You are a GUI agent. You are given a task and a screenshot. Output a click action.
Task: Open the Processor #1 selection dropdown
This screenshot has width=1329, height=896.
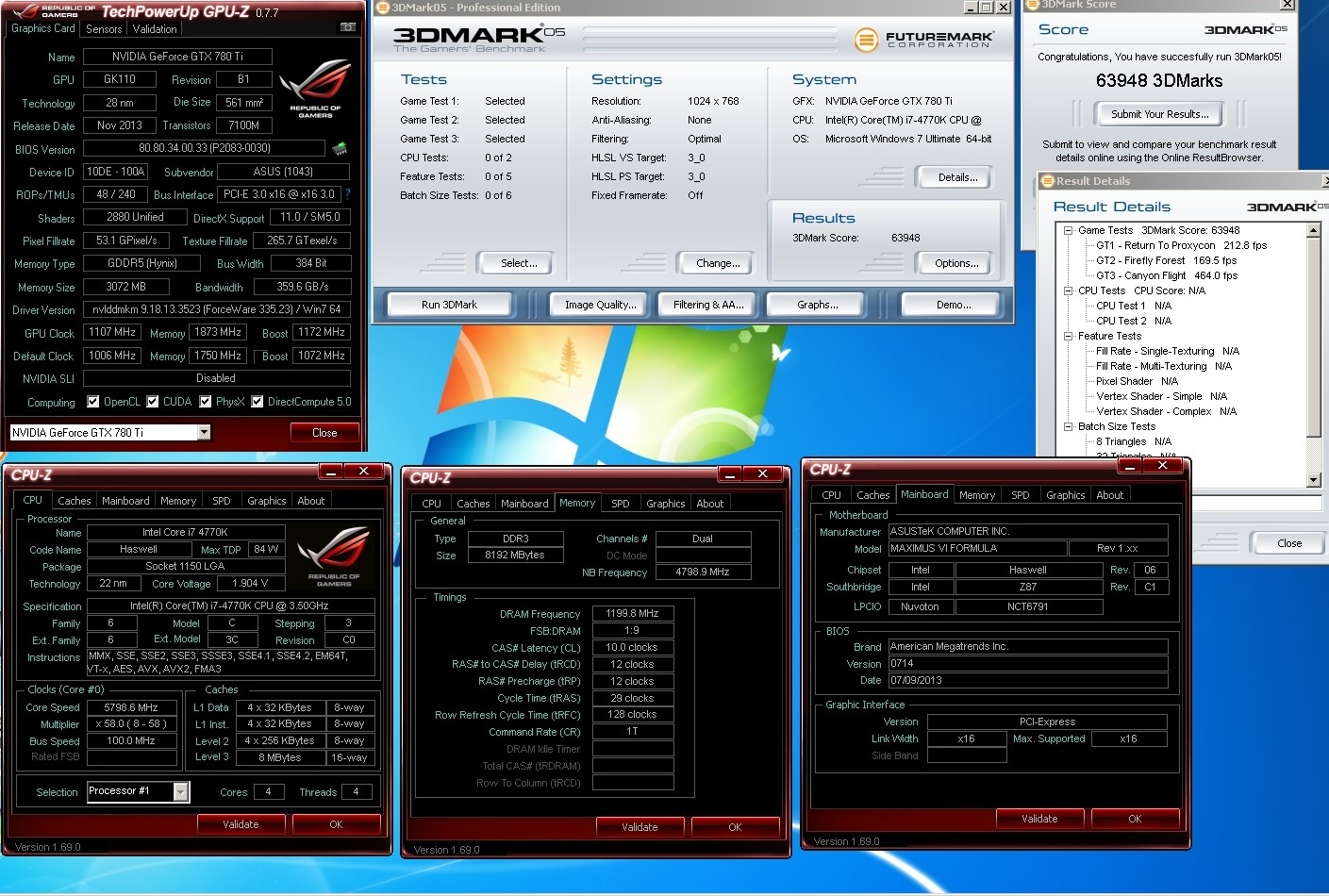pyautogui.click(x=180, y=792)
